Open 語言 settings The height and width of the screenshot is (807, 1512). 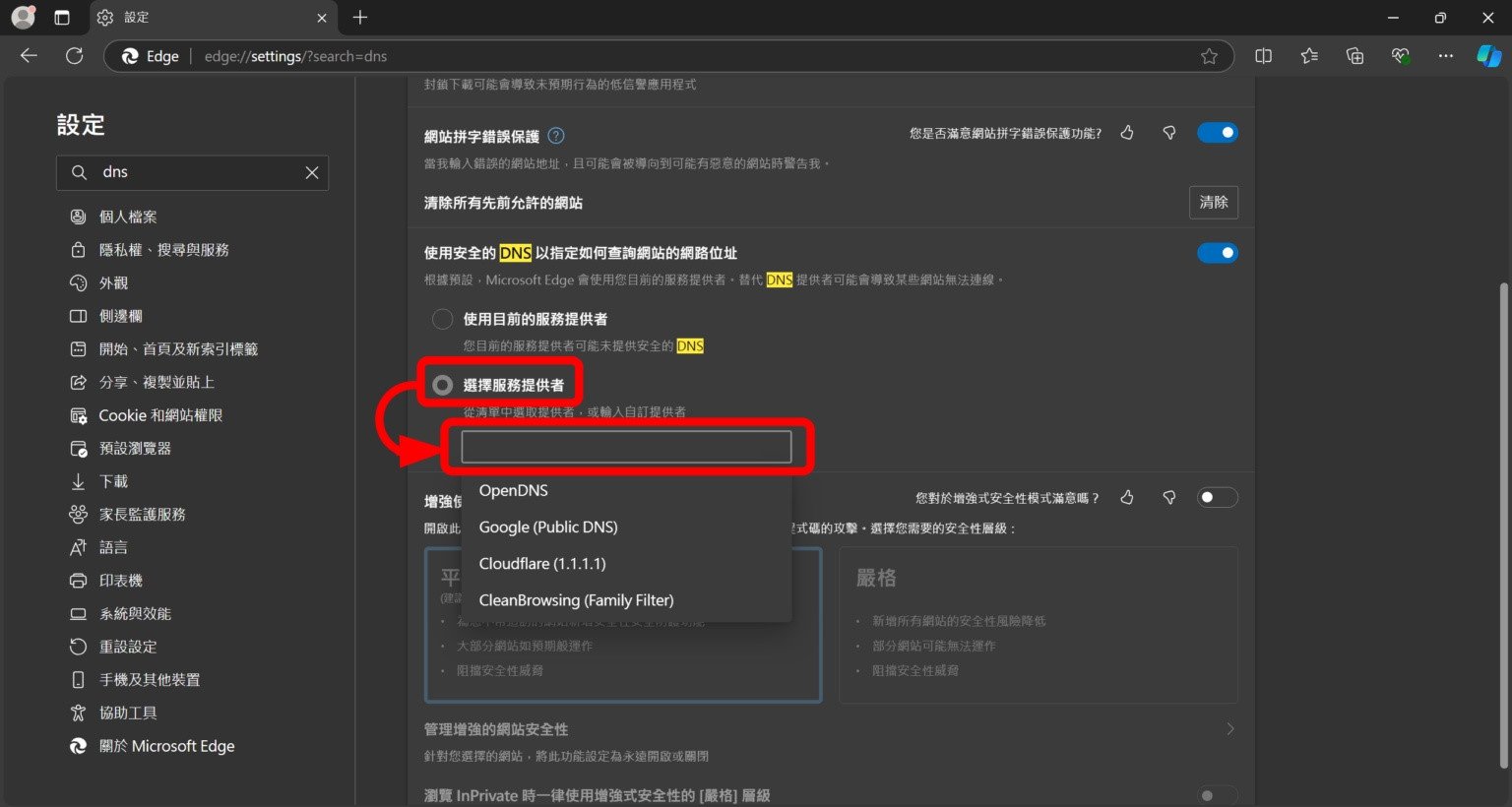(x=113, y=547)
